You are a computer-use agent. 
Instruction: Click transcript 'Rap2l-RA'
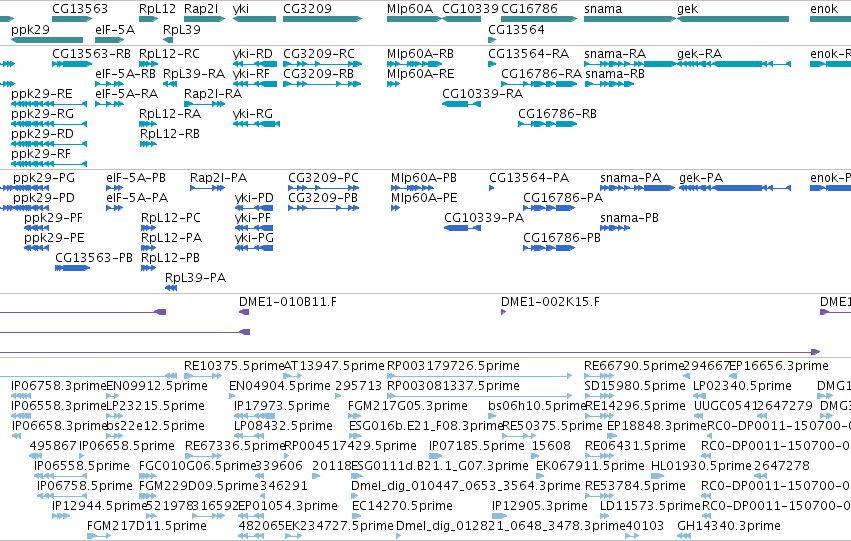pyautogui.click(x=213, y=94)
